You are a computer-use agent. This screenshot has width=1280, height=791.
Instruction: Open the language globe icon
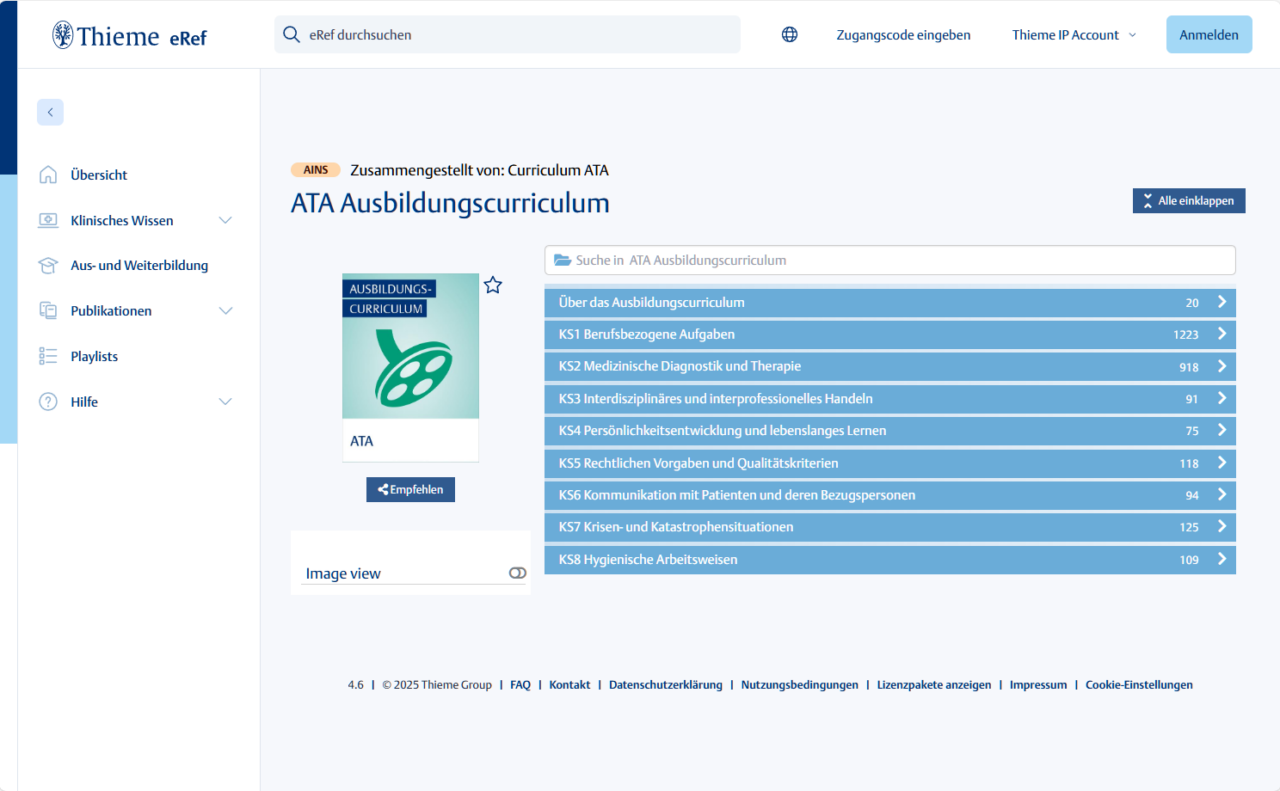pyautogui.click(x=789, y=34)
